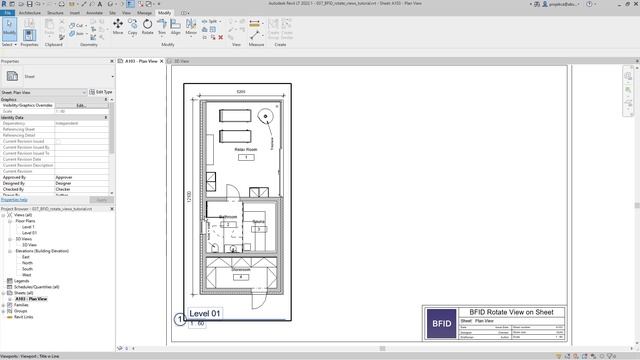Switch to the View ribbon tab
Image resolution: width=640 pixels, height=360 pixels.
127,13
